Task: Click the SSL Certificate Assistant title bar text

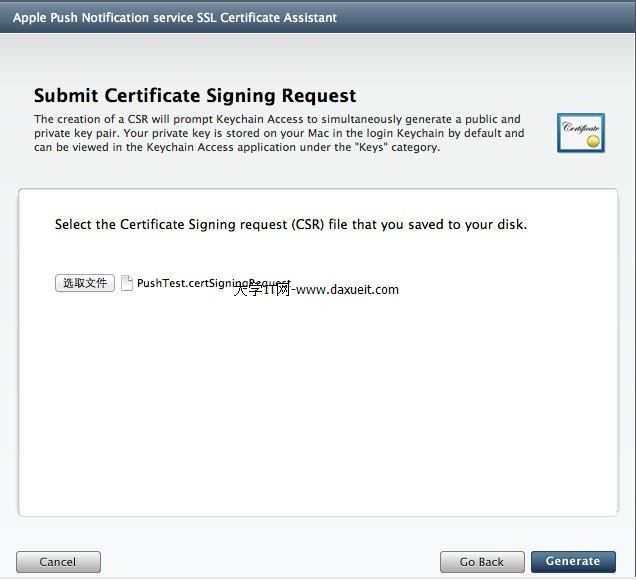Action: (x=174, y=18)
